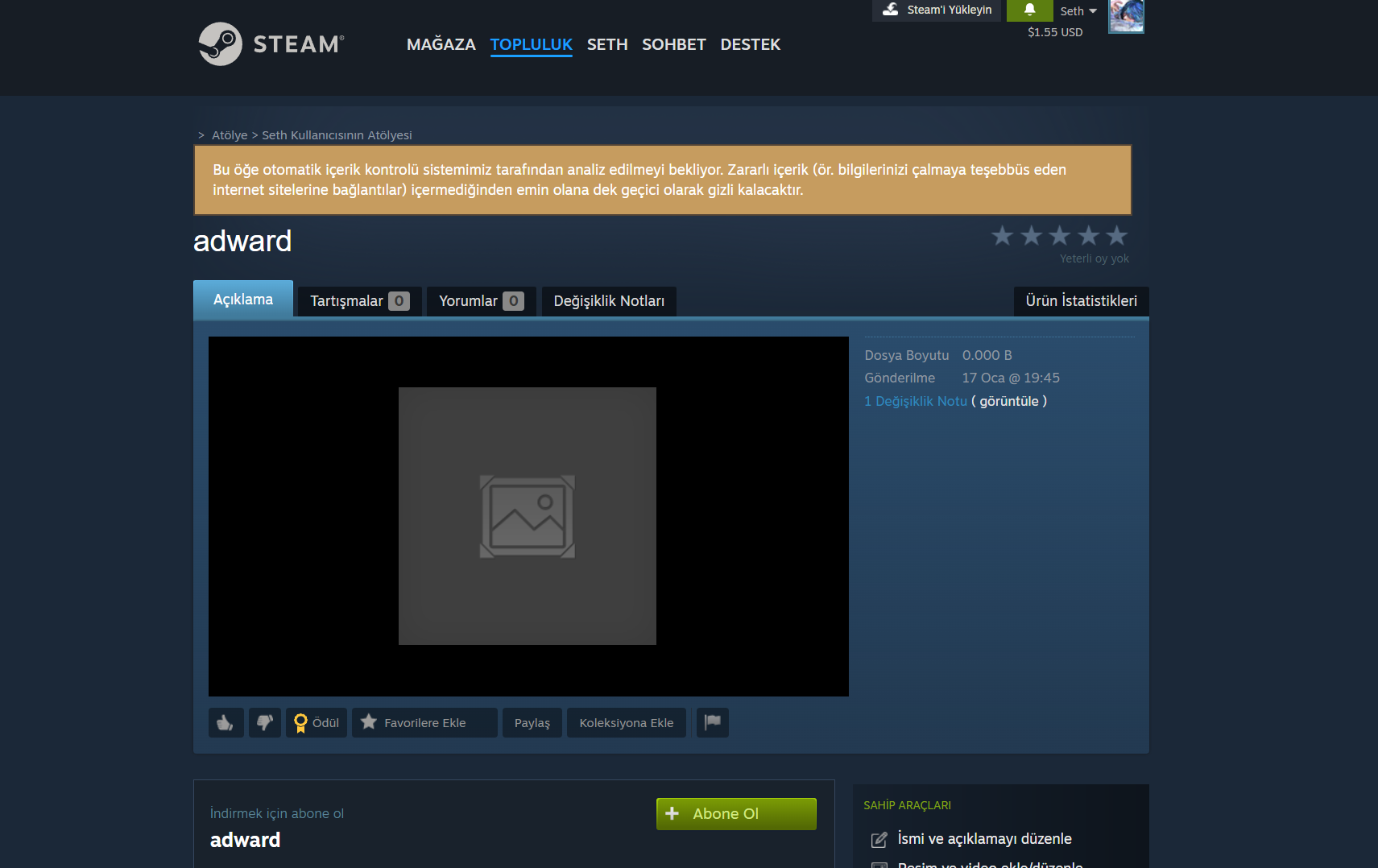1378x868 pixels.
Task: Click the edit pencil icon beside İsmi ve açıklamayı düzenle
Action: tap(879, 840)
